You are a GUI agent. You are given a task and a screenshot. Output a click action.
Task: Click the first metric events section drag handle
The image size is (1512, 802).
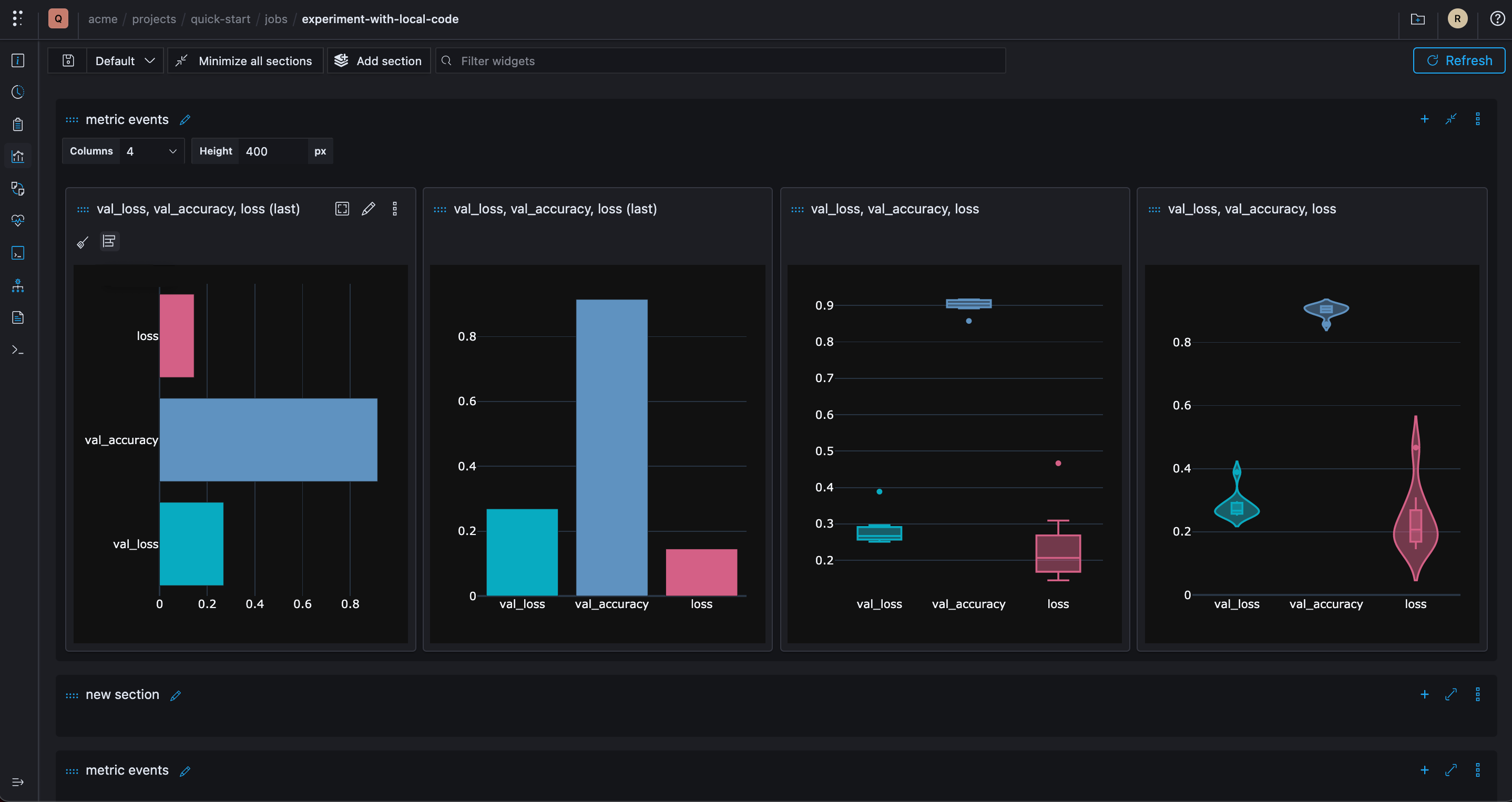(x=71, y=120)
